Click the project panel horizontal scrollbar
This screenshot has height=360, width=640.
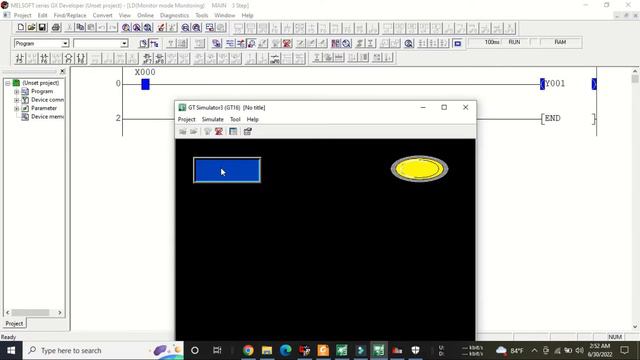pyautogui.click(x=30, y=313)
